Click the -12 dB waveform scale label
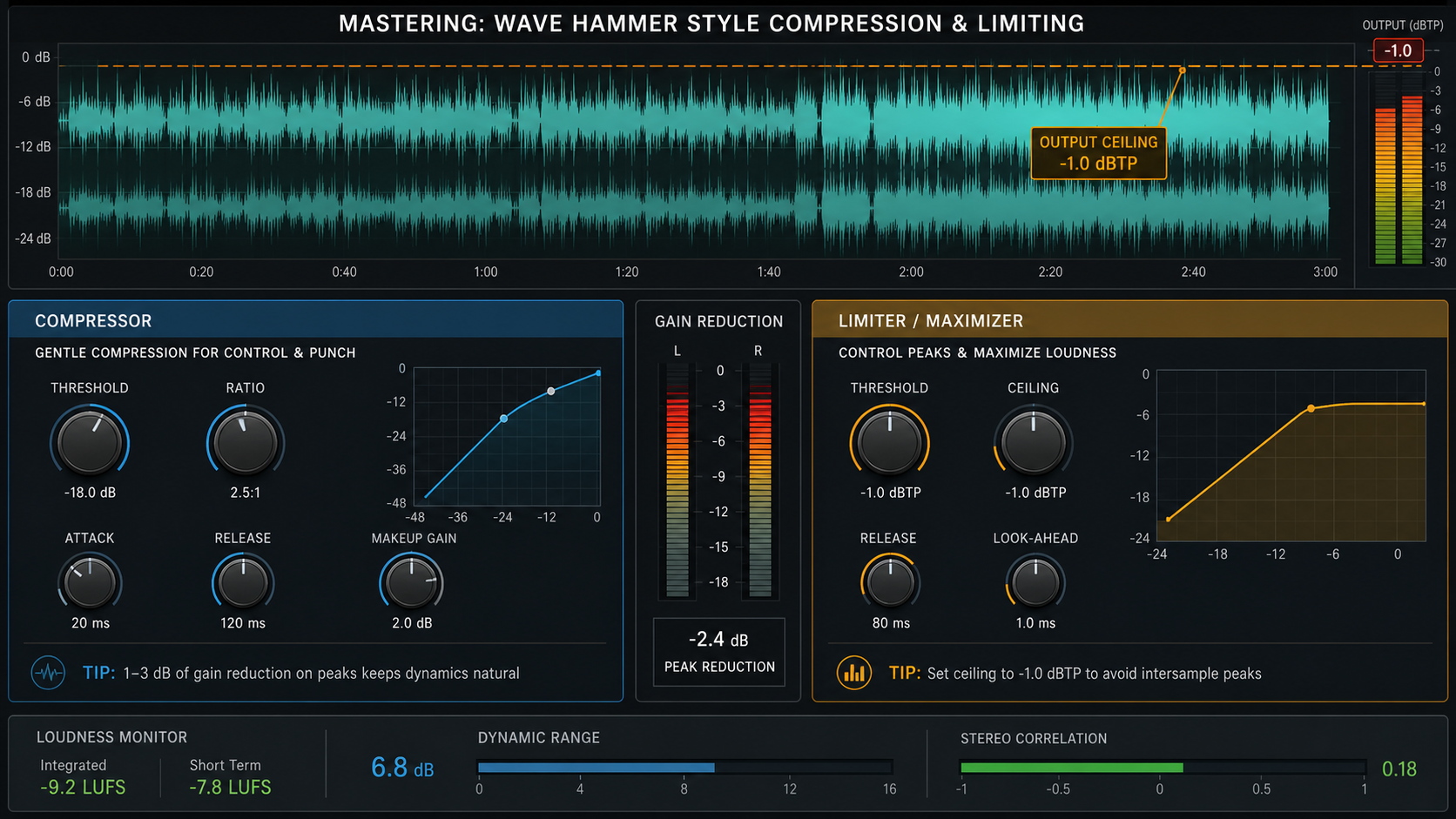The width and height of the screenshot is (1456, 819). (33, 146)
